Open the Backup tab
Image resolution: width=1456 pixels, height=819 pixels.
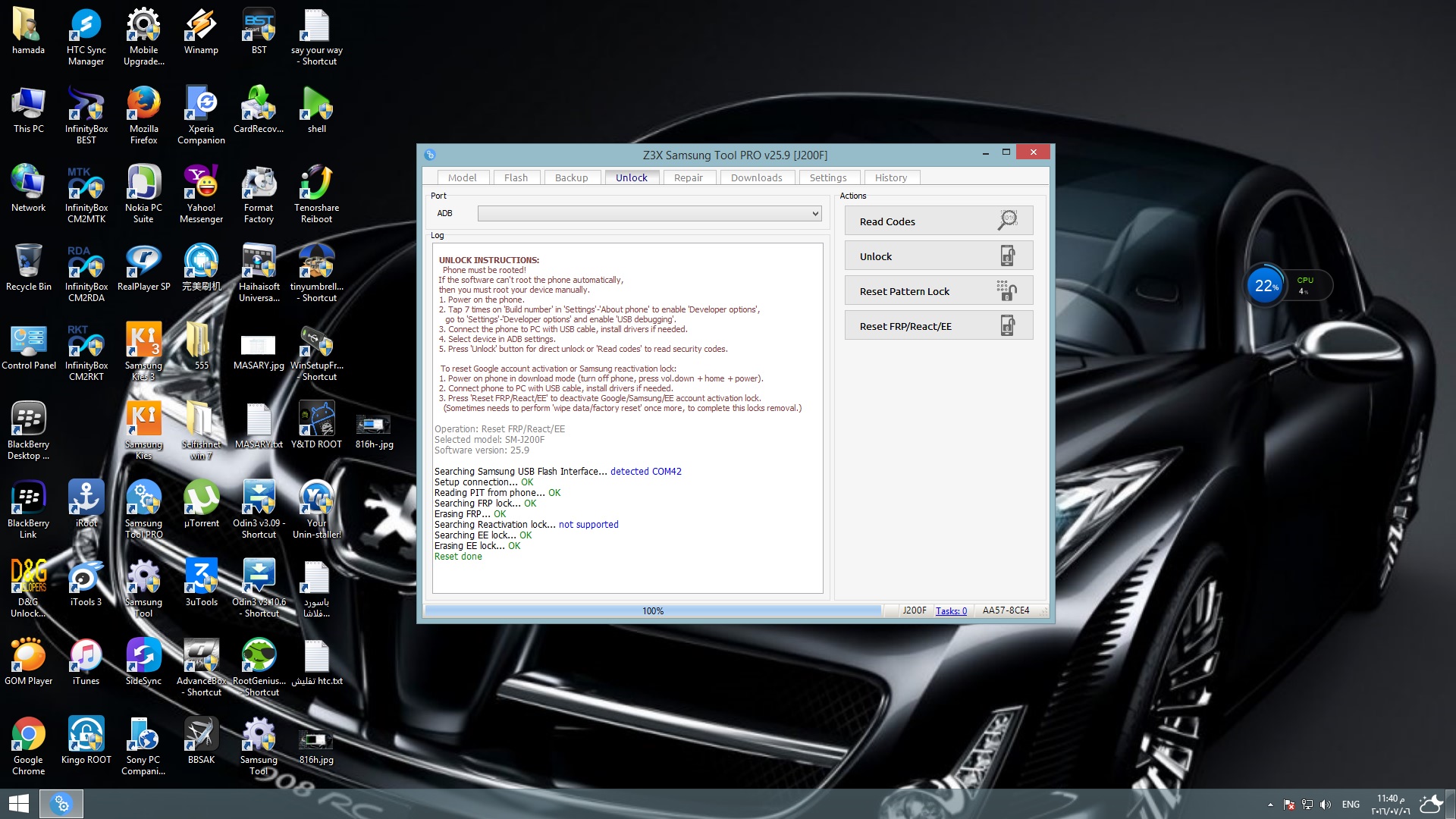[571, 177]
